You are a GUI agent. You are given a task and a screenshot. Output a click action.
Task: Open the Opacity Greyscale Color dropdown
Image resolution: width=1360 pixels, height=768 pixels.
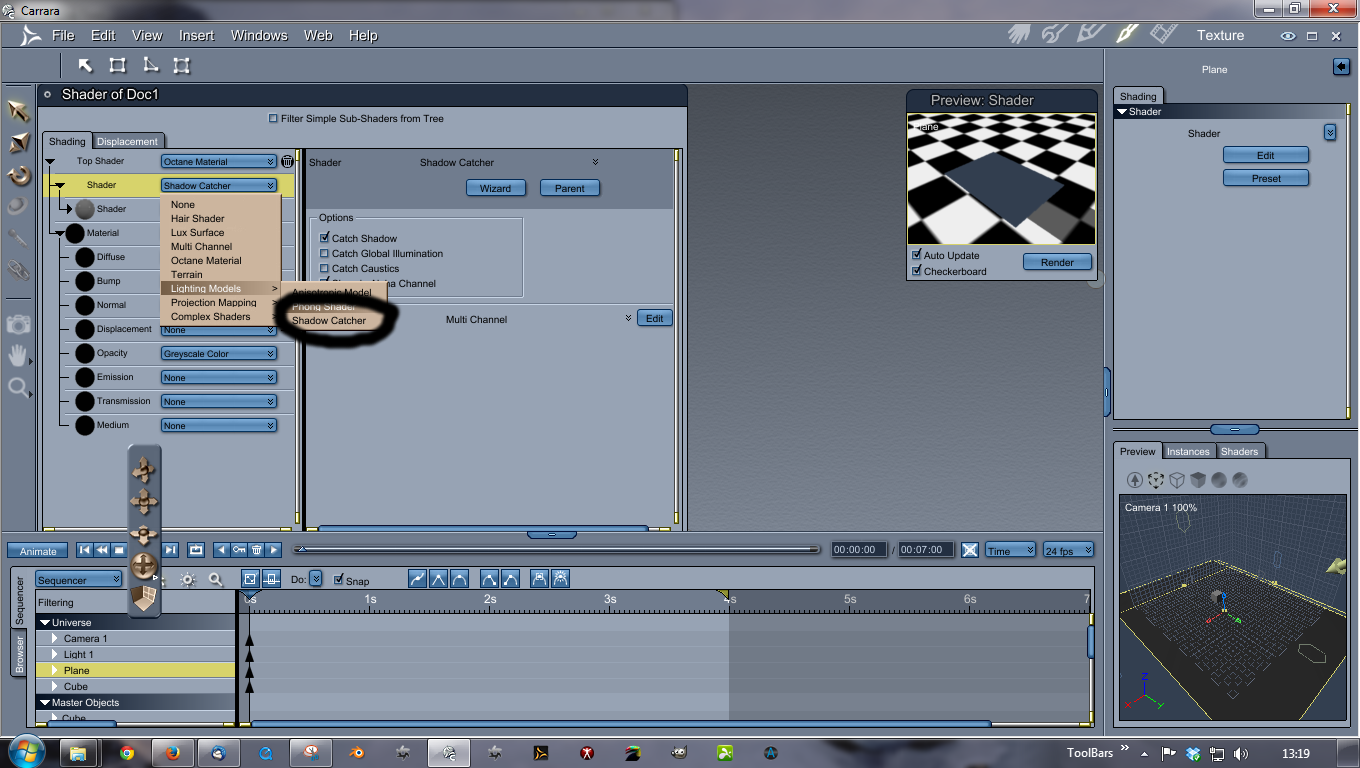(x=219, y=353)
